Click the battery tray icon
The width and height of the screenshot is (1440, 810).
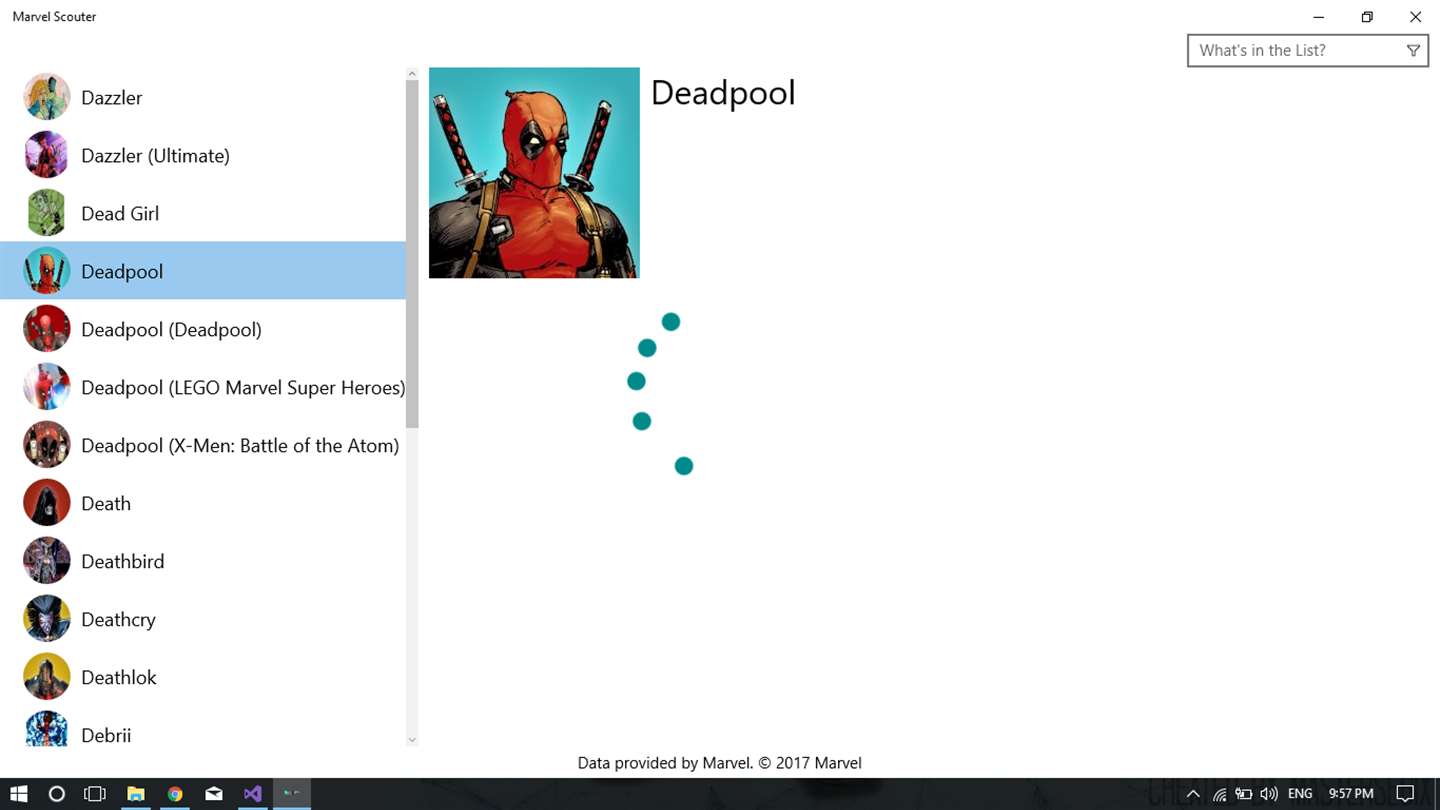pyautogui.click(x=1244, y=794)
